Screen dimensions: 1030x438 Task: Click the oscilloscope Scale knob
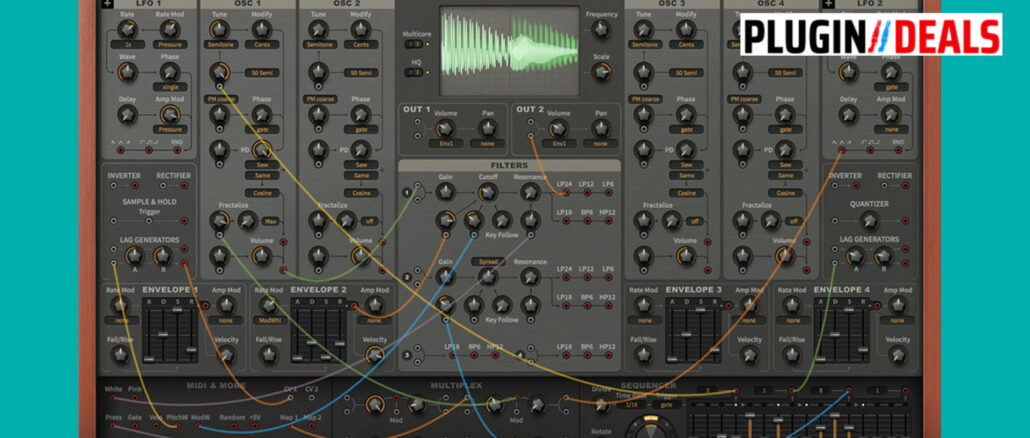click(x=600, y=72)
